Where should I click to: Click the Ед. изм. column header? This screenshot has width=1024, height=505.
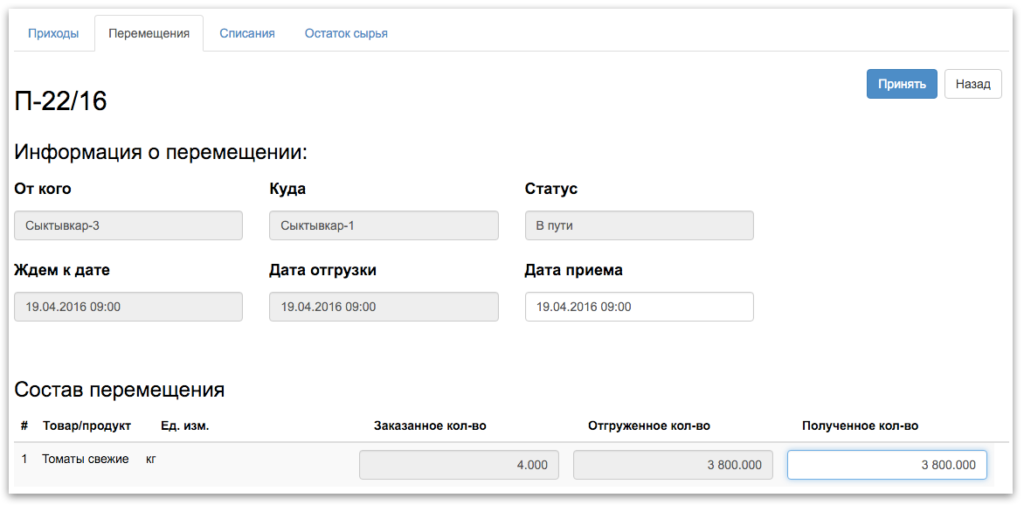coord(185,426)
